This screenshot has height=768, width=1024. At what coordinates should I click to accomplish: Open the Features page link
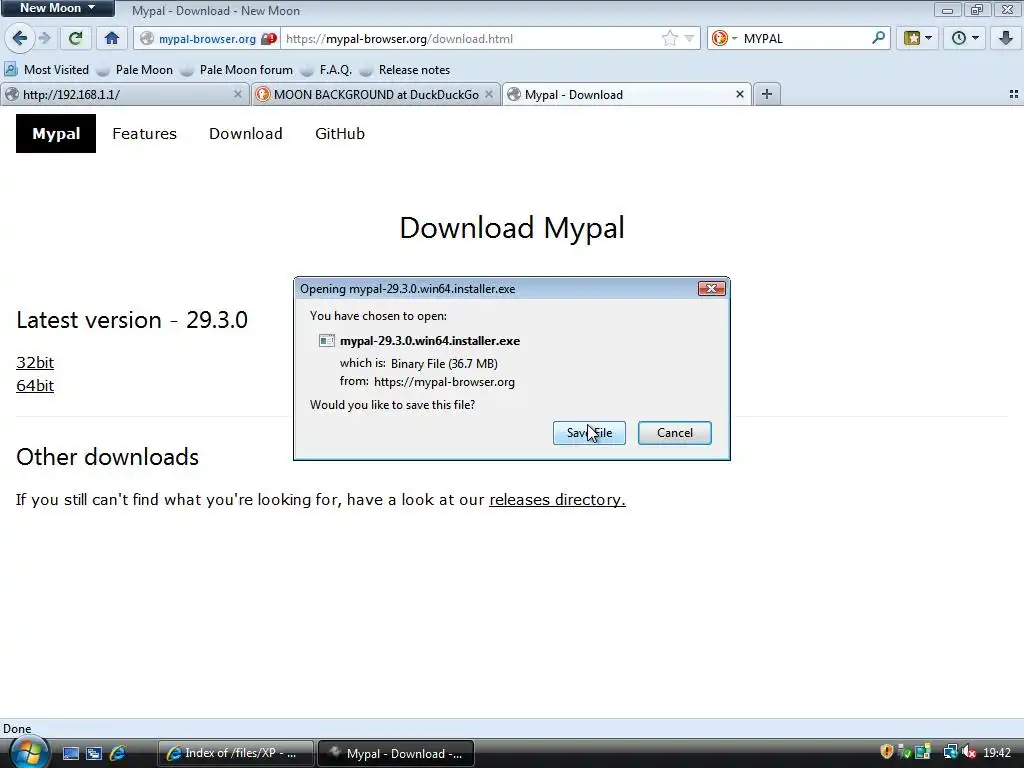[x=144, y=134]
